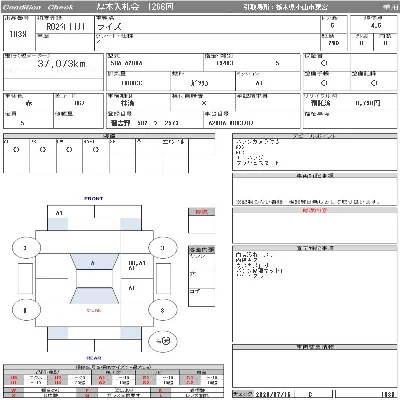Click the REAR label below the car diagram
Viewport: 400px width, 400px height.
click(x=94, y=358)
